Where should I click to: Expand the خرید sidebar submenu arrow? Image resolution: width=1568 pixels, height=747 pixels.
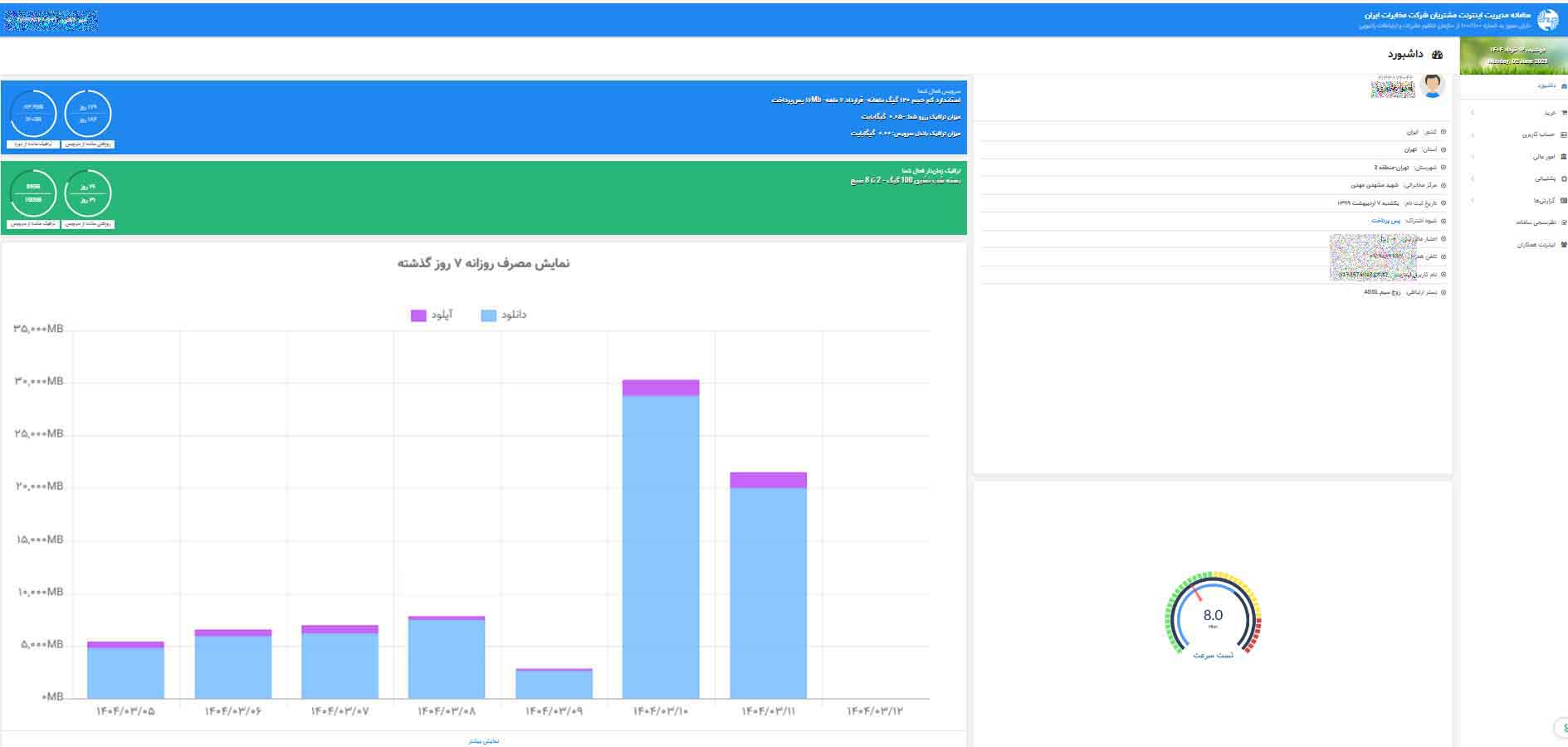(1473, 113)
